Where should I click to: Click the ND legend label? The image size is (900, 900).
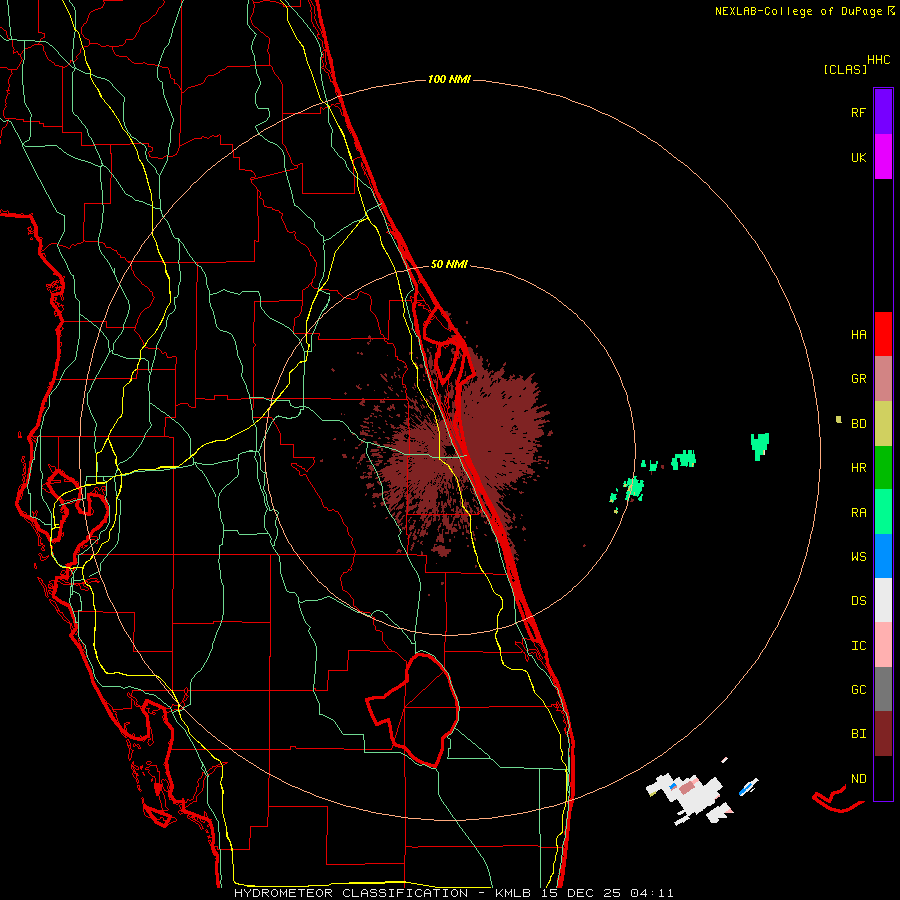pyautogui.click(x=858, y=779)
